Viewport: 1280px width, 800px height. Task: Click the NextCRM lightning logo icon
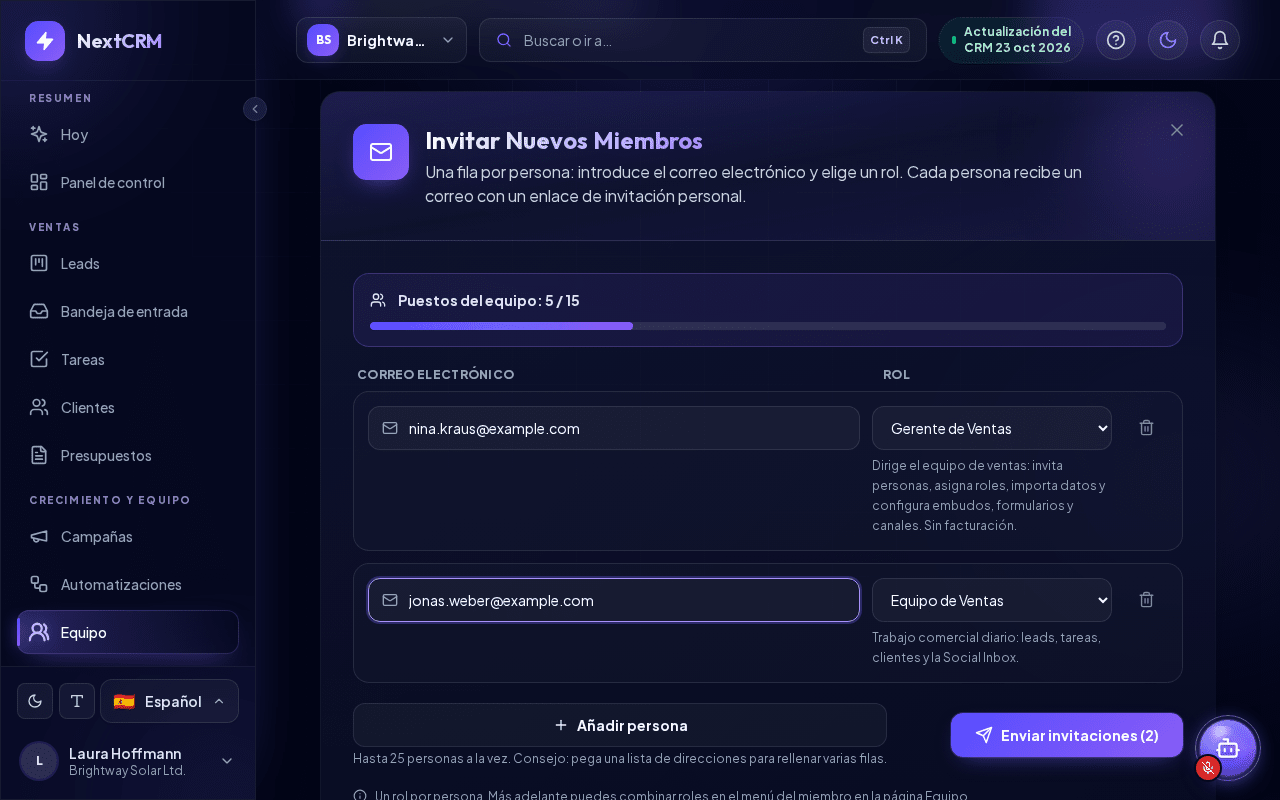[x=45, y=41]
